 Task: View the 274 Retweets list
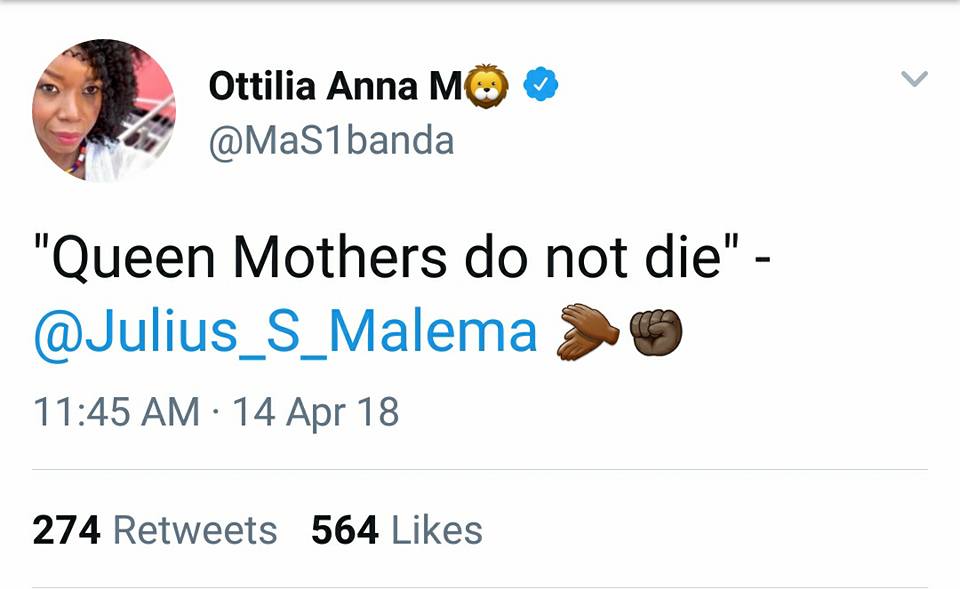click(x=155, y=530)
